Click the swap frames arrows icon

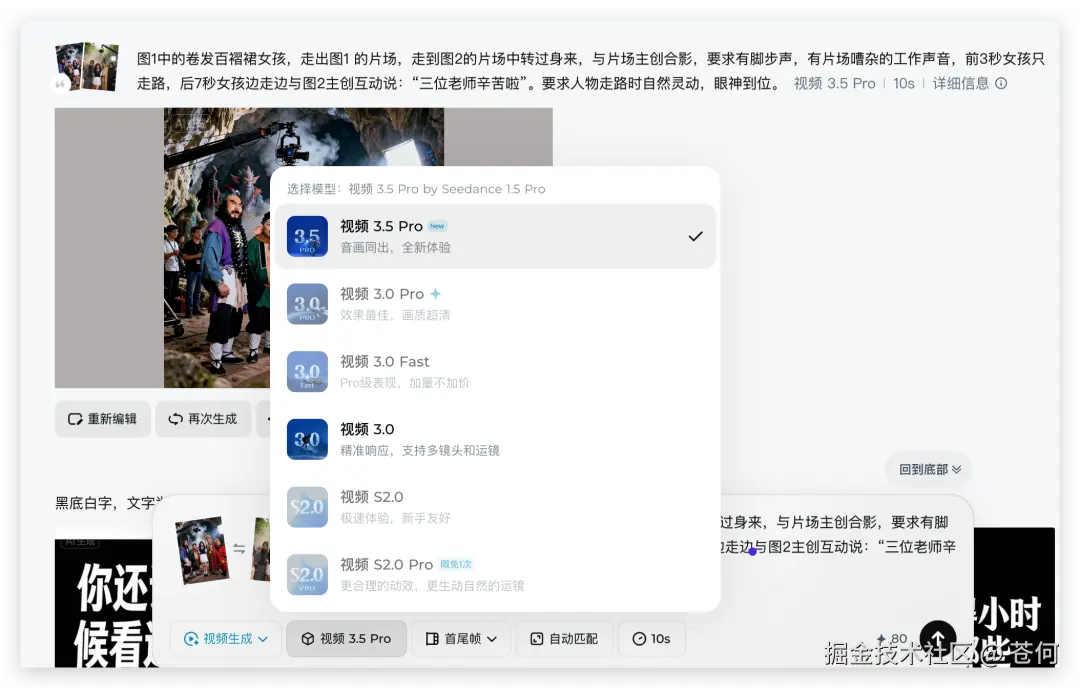click(239, 549)
